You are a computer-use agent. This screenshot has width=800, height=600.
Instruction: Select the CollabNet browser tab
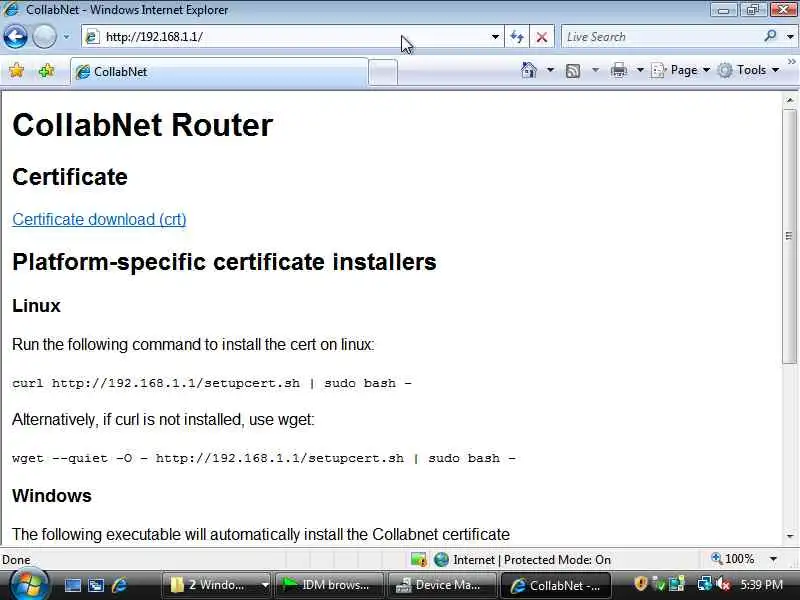pyautogui.click(x=219, y=72)
